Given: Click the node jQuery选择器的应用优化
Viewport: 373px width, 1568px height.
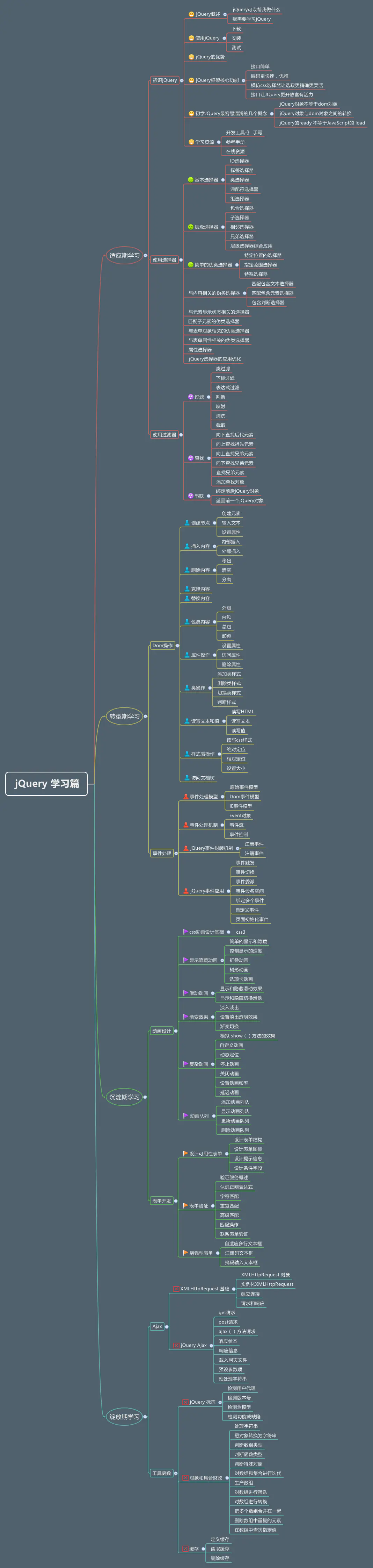Looking at the screenshot, I should [214, 359].
